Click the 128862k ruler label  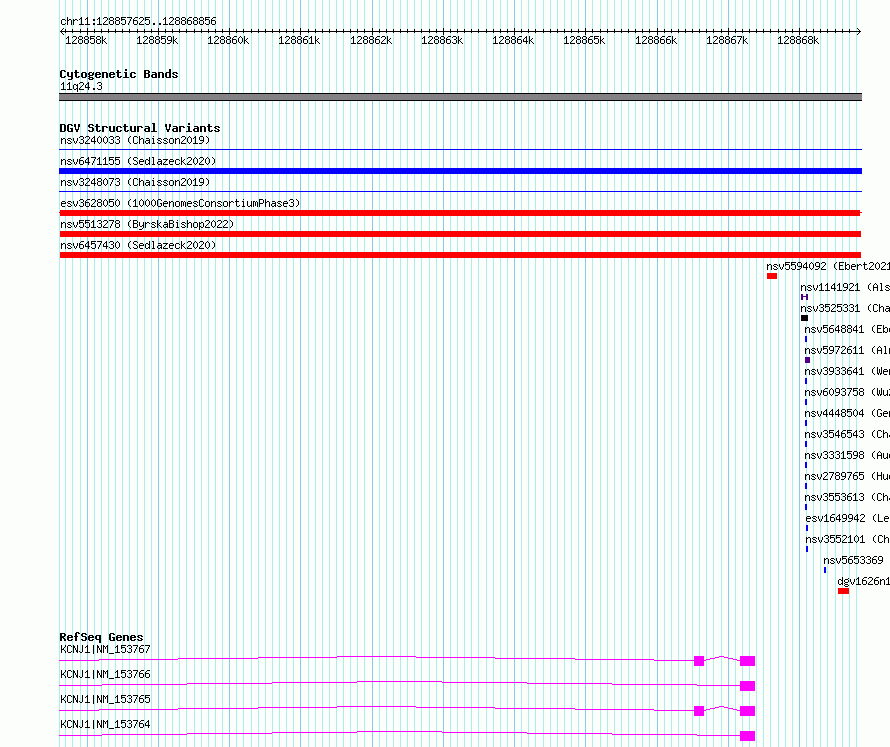point(371,40)
